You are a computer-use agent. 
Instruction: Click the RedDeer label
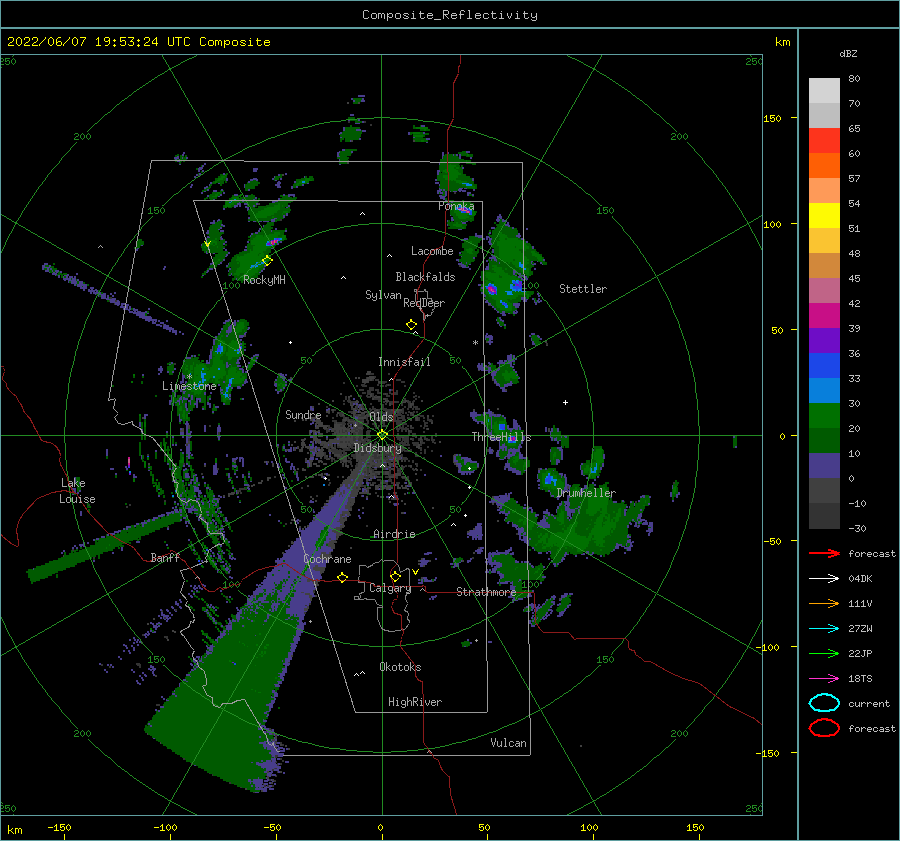point(424,303)
